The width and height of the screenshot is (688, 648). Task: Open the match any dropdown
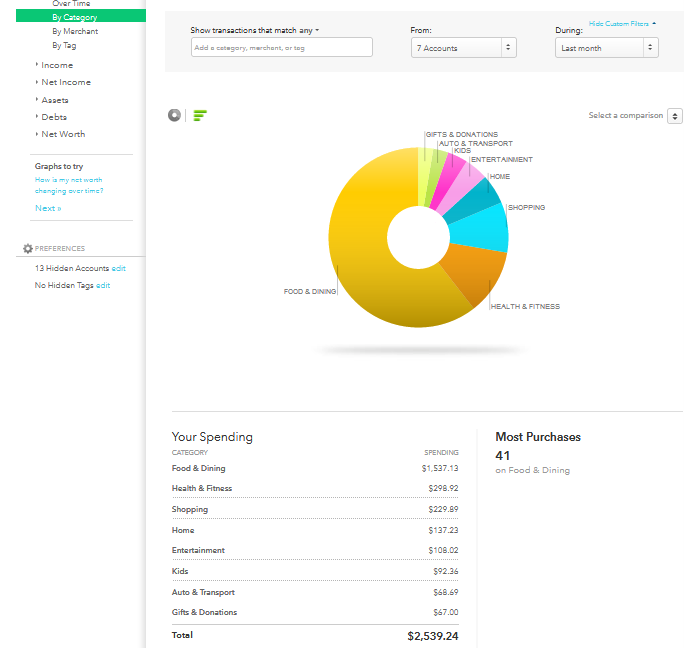coord(309,30)
